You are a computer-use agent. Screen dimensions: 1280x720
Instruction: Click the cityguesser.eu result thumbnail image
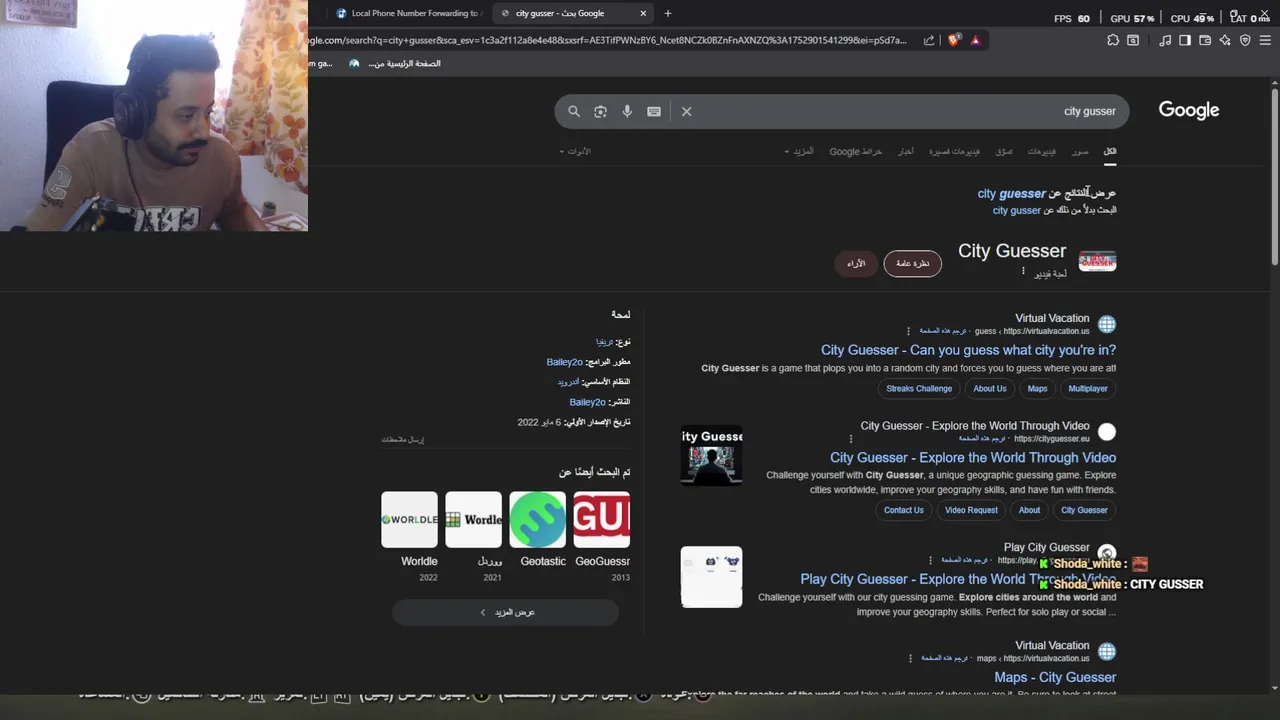pos(711,456)
